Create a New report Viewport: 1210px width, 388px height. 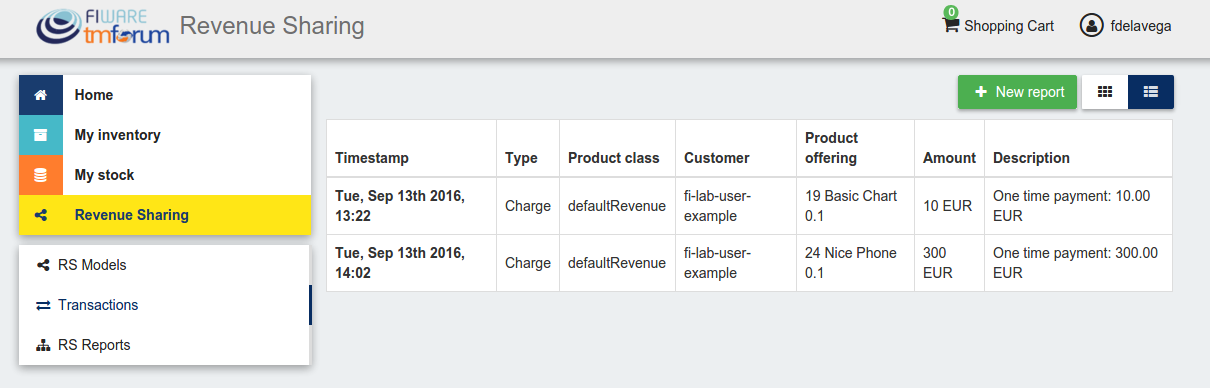(1017, 92)
